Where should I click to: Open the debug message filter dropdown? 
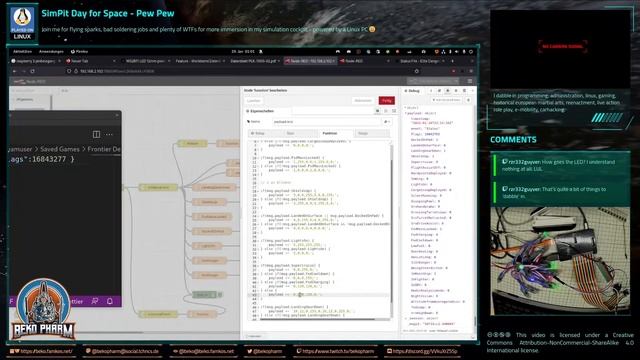point(447,100)
